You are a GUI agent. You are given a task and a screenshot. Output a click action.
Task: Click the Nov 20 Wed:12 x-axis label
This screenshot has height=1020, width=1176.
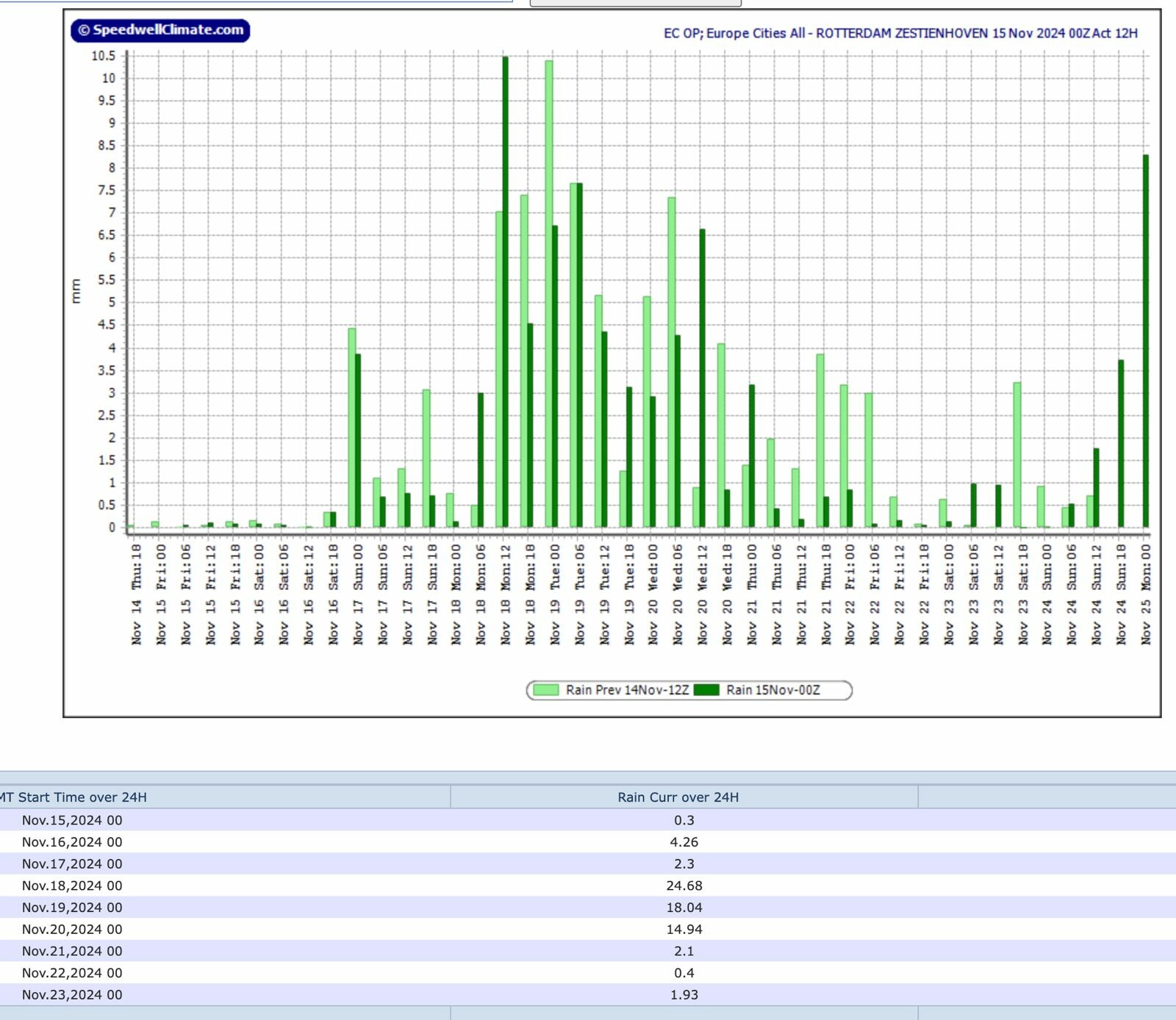point(702,595)
